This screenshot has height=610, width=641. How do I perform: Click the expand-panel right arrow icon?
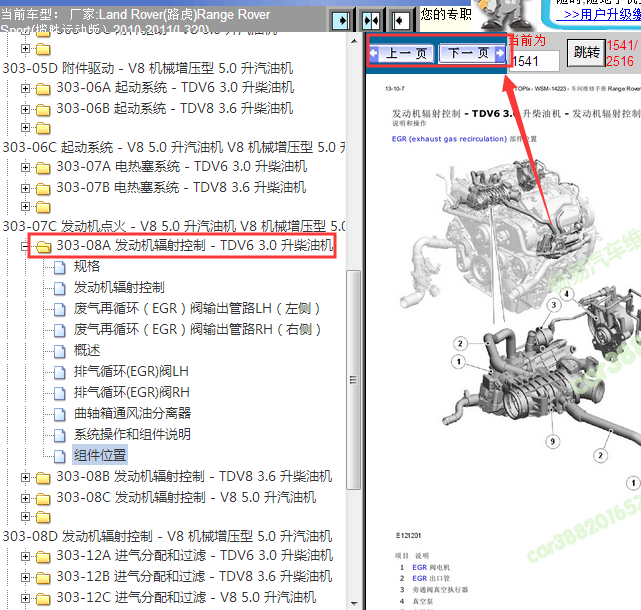click(x=341, y=20)
